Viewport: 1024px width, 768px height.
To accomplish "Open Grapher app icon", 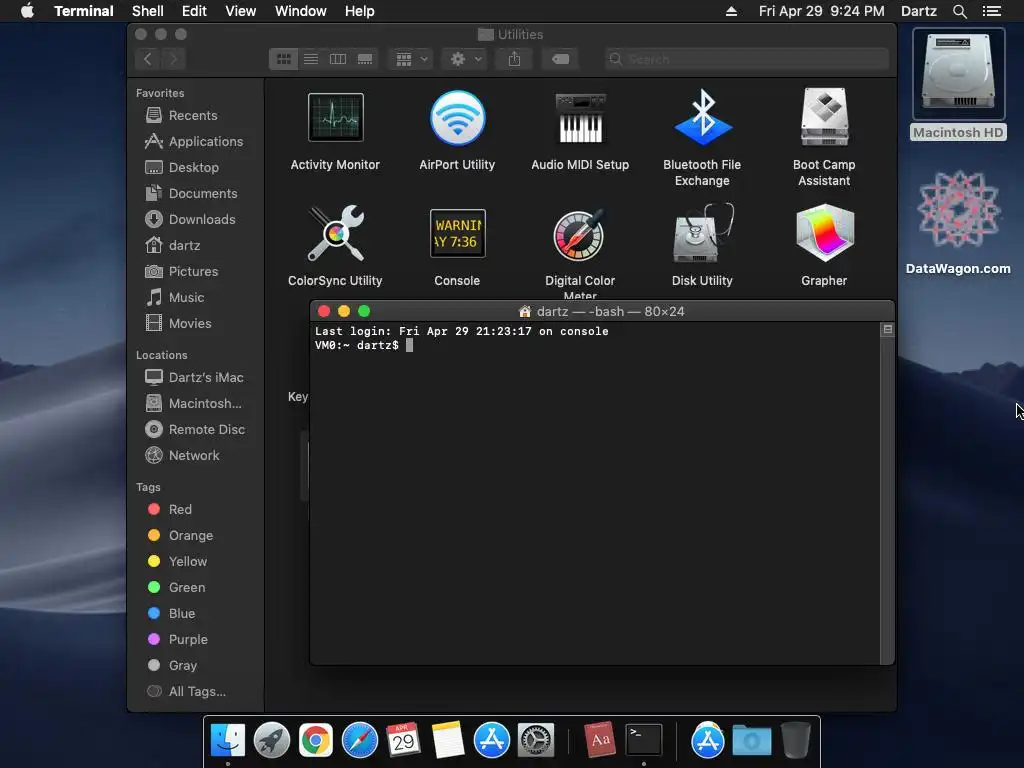I will [824, 233].
